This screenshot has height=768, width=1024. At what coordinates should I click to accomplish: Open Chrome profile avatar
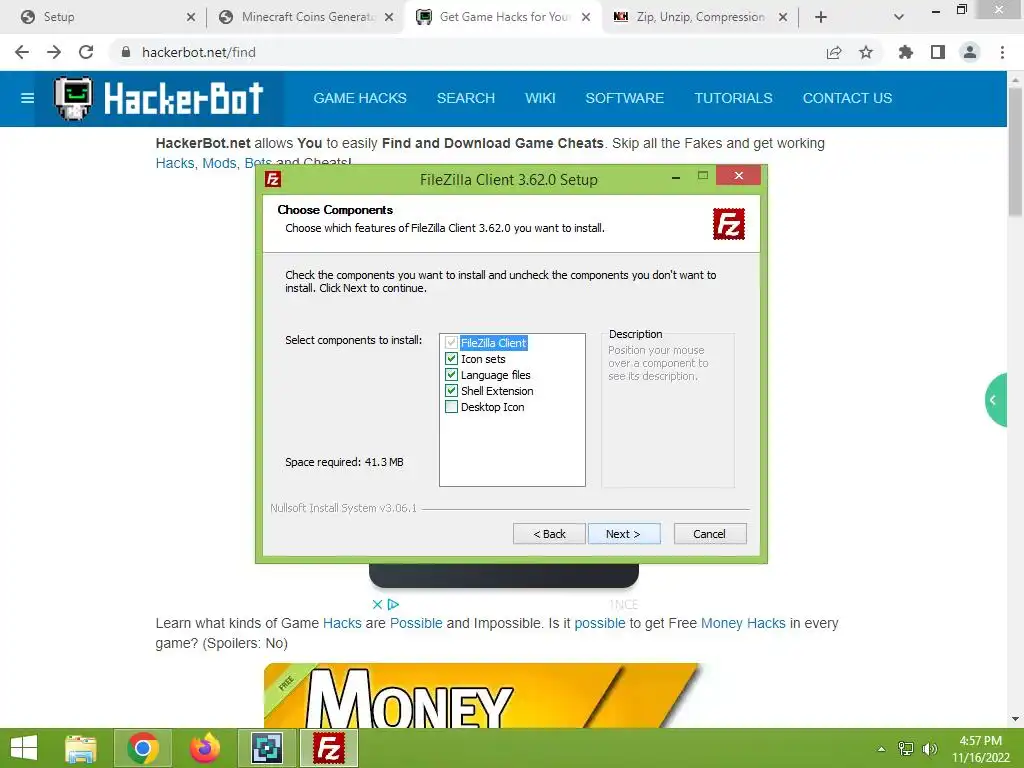pyautogui.click(x=970, y=52)
